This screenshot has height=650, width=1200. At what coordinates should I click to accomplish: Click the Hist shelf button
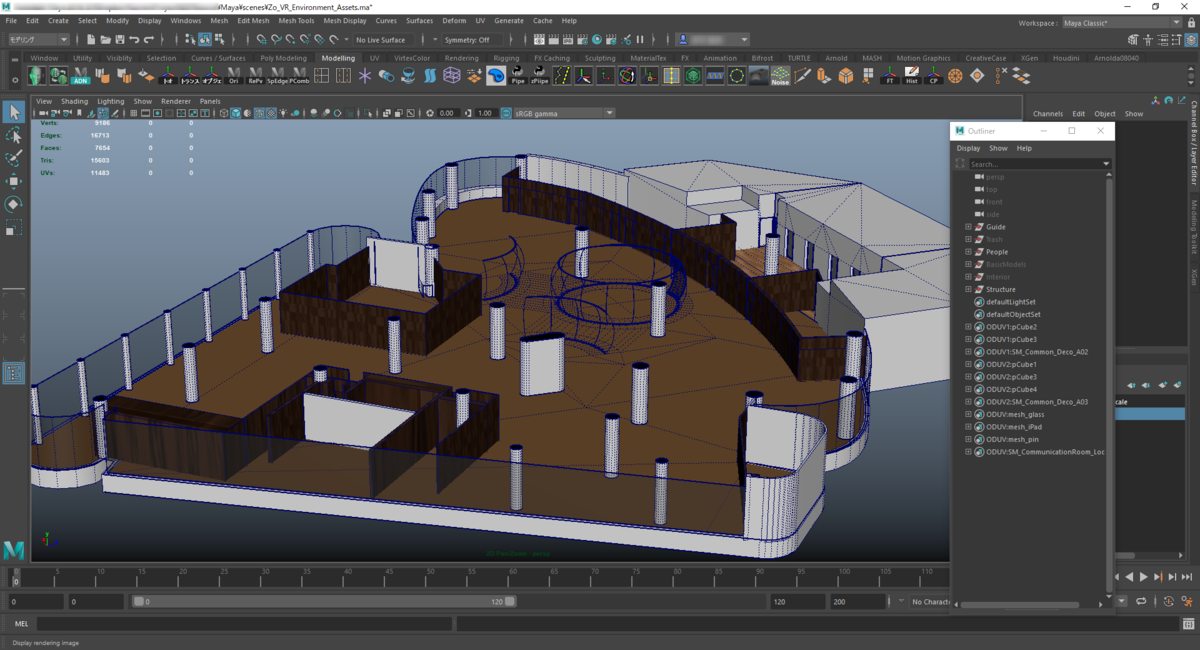[x=911, y=76]
